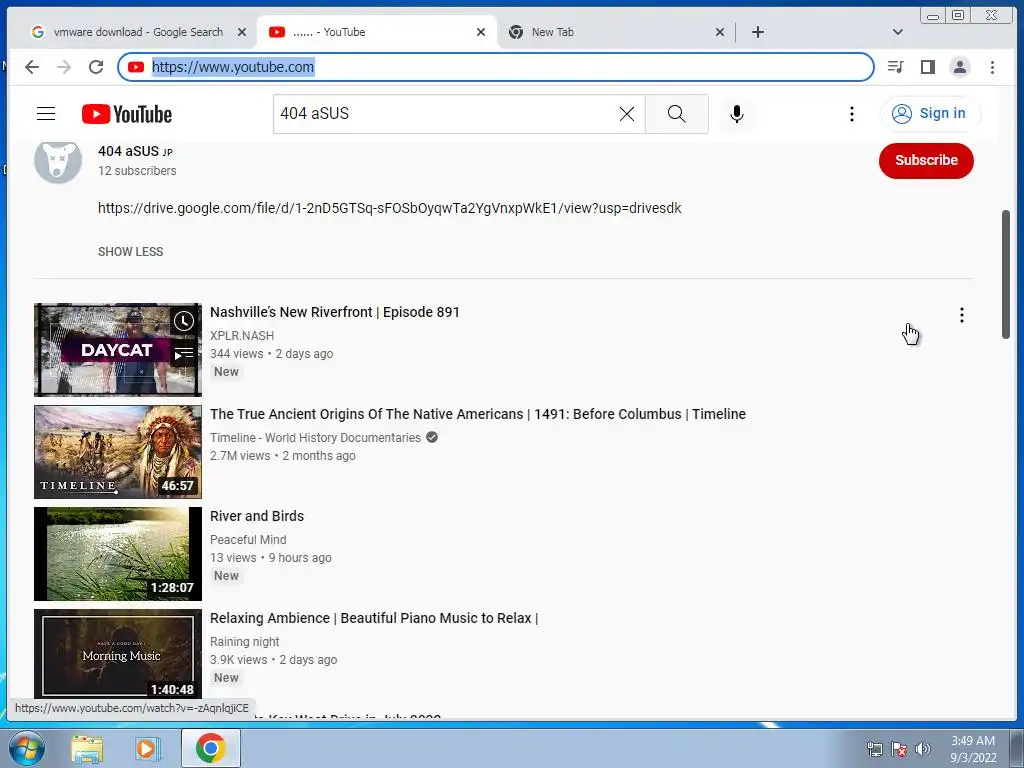Click the Sign in button
The height and width of the screenshot is (768, 1024).
929,114
